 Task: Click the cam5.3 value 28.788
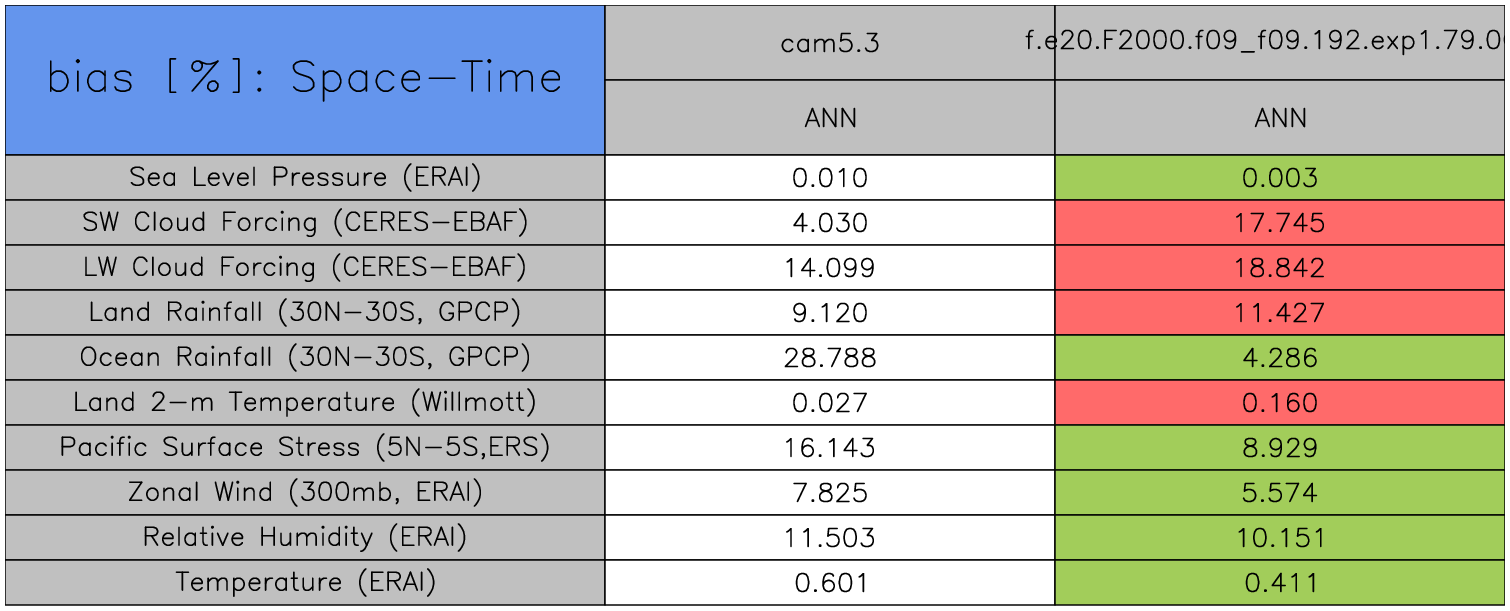pos(830,358)
